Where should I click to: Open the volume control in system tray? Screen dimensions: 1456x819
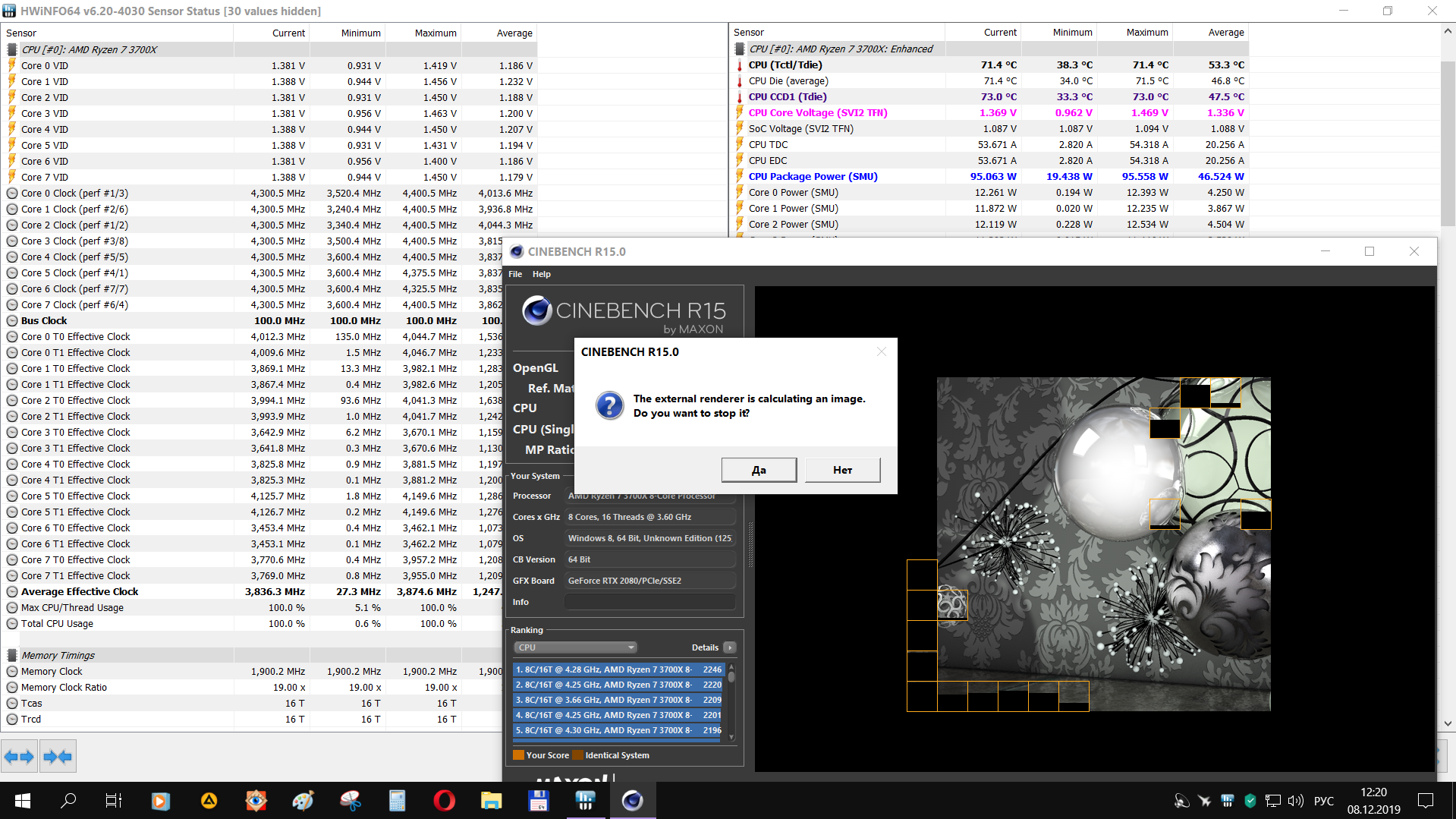1296,801
